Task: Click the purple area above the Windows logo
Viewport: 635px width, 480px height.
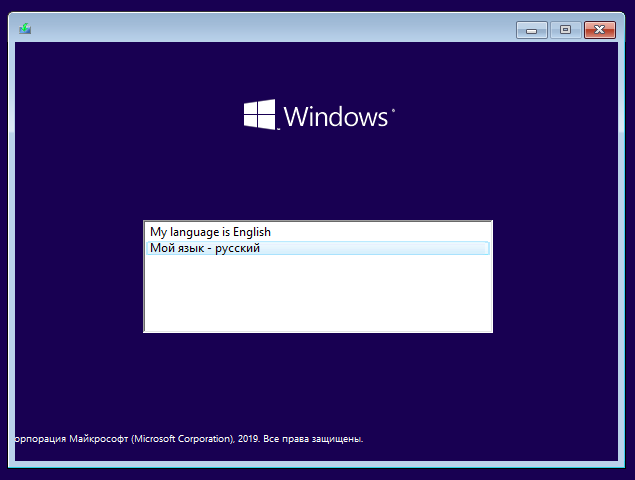Action: pos(318,69)
